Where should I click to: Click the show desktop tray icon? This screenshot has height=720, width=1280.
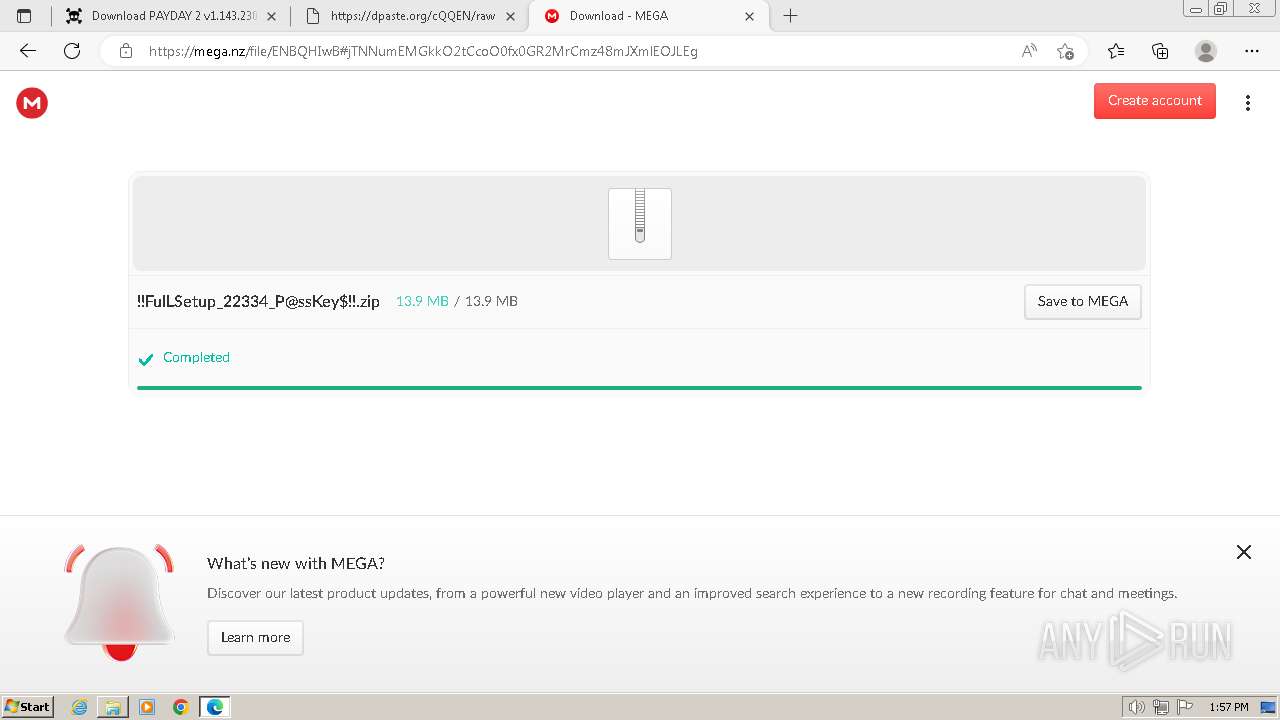(x=1268, y=707)
